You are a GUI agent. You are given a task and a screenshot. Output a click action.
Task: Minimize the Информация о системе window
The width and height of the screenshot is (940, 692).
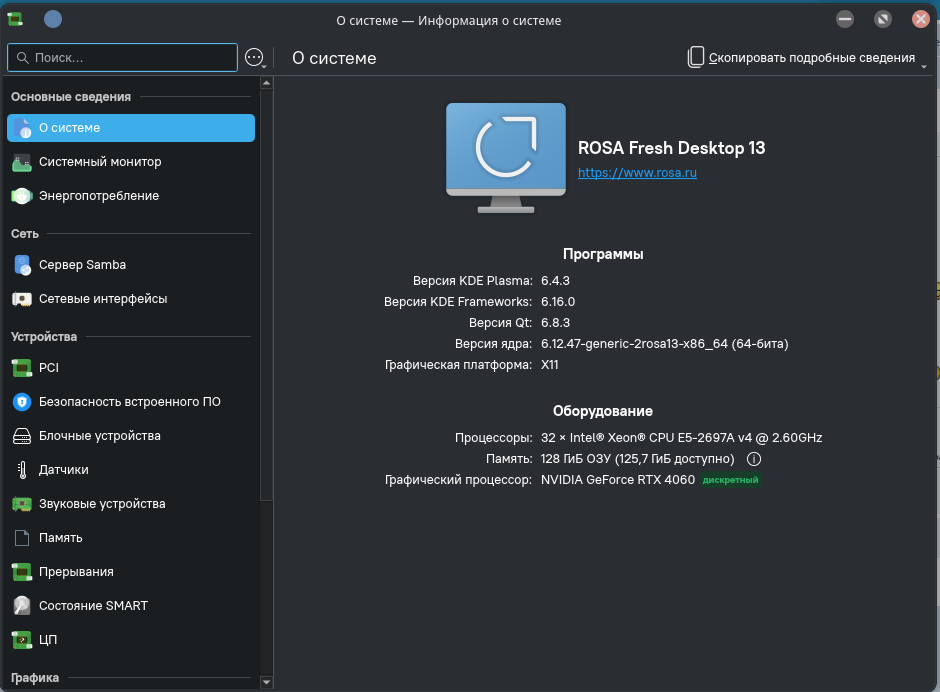click(x=845, y=19)
